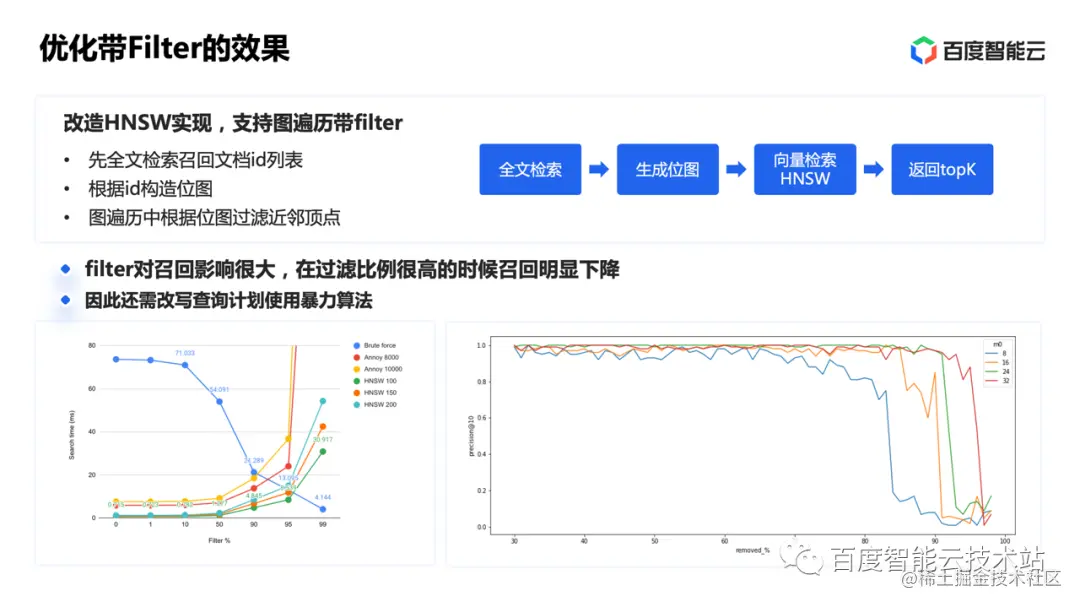Click the Baidu 智能云 logo
The width and height of the screenshot is (1080, 607).
975,48
